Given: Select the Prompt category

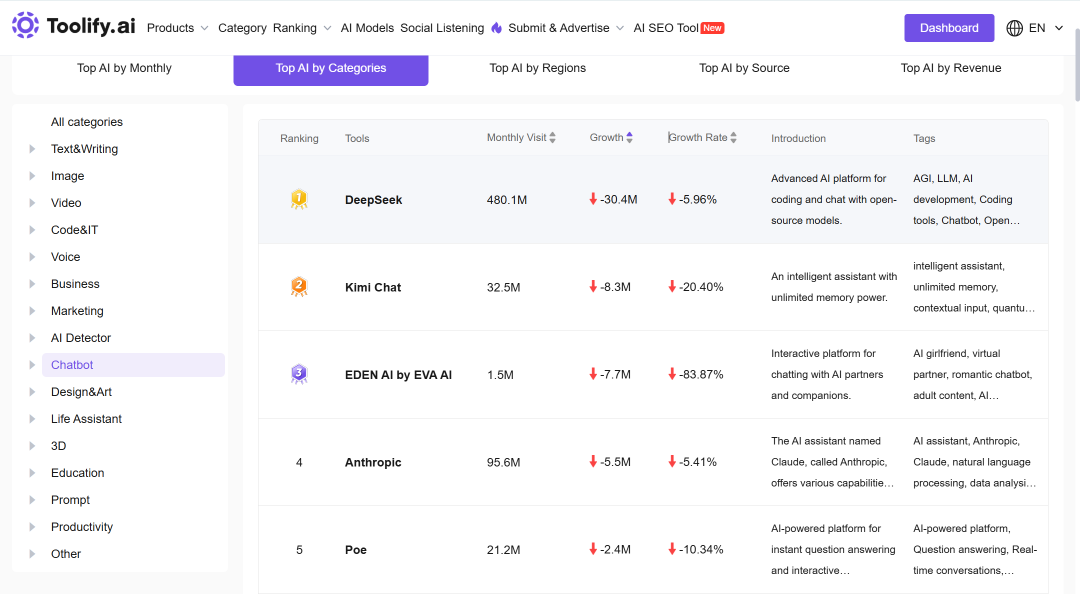Looking at the screenshot, I should pyautogui.click(x=70, y=500).
